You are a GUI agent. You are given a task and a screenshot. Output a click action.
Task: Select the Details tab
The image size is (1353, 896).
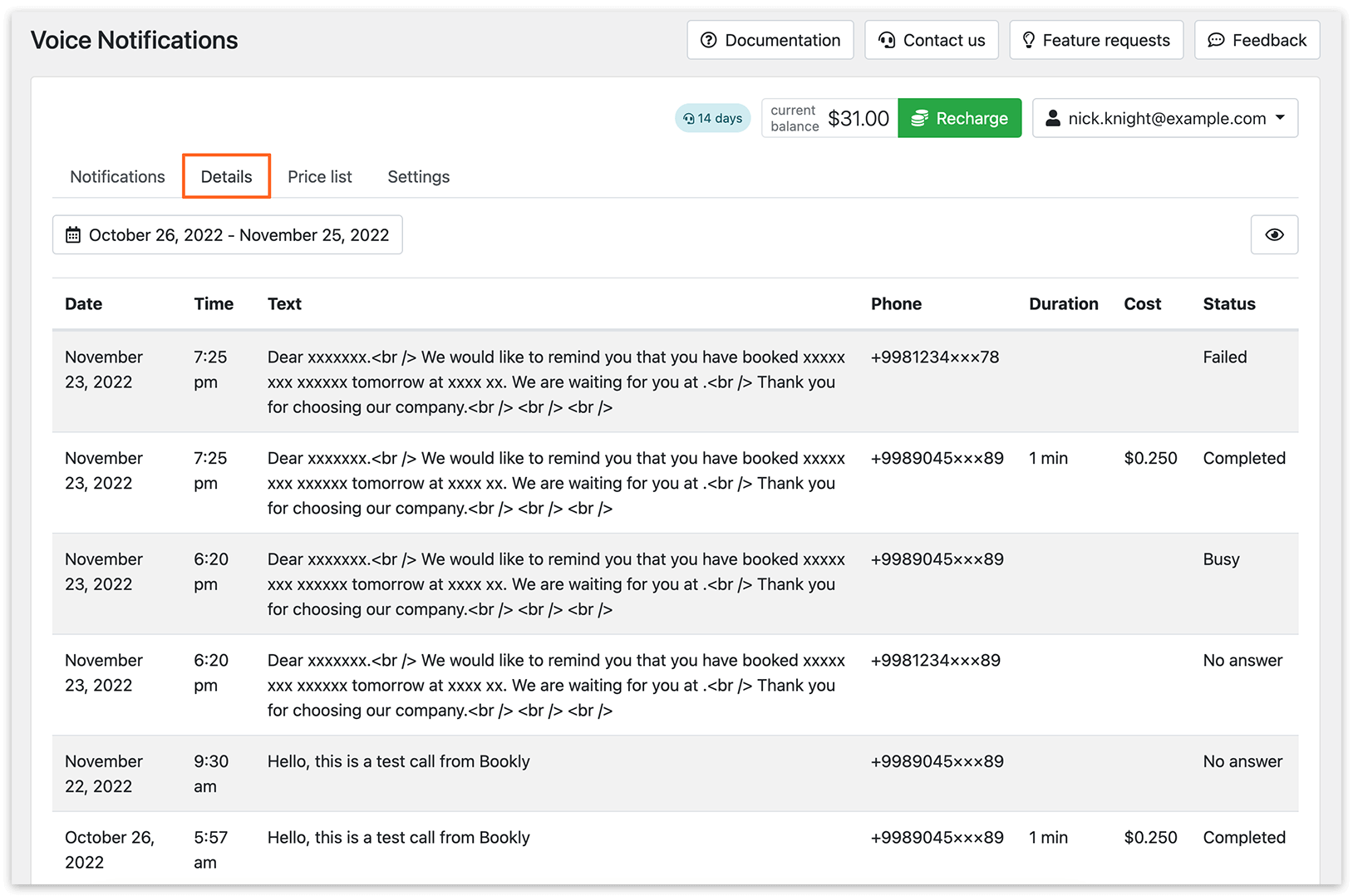point(227,177)
